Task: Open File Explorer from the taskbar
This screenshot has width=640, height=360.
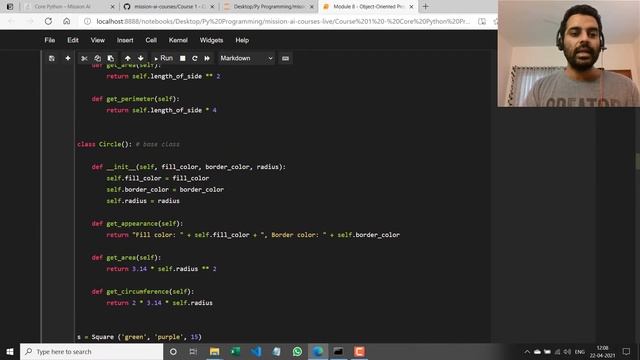Action: (x=214, y=351)
